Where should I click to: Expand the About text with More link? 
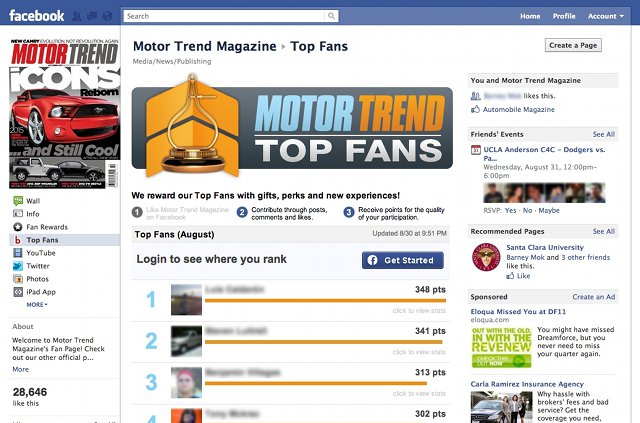(x=20, y=369)
